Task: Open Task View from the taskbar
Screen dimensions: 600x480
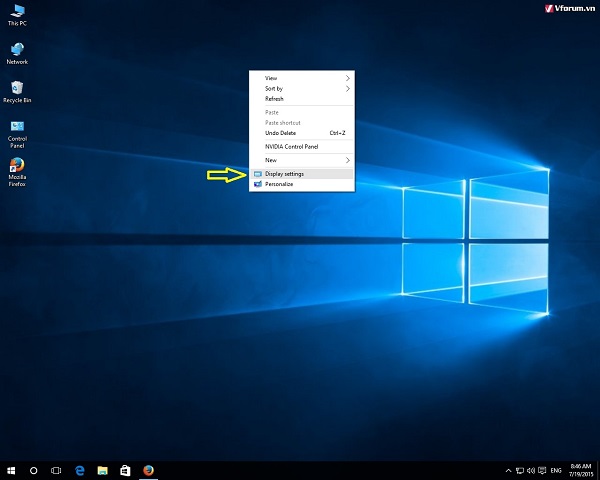Action: click(x=56, y=469)
